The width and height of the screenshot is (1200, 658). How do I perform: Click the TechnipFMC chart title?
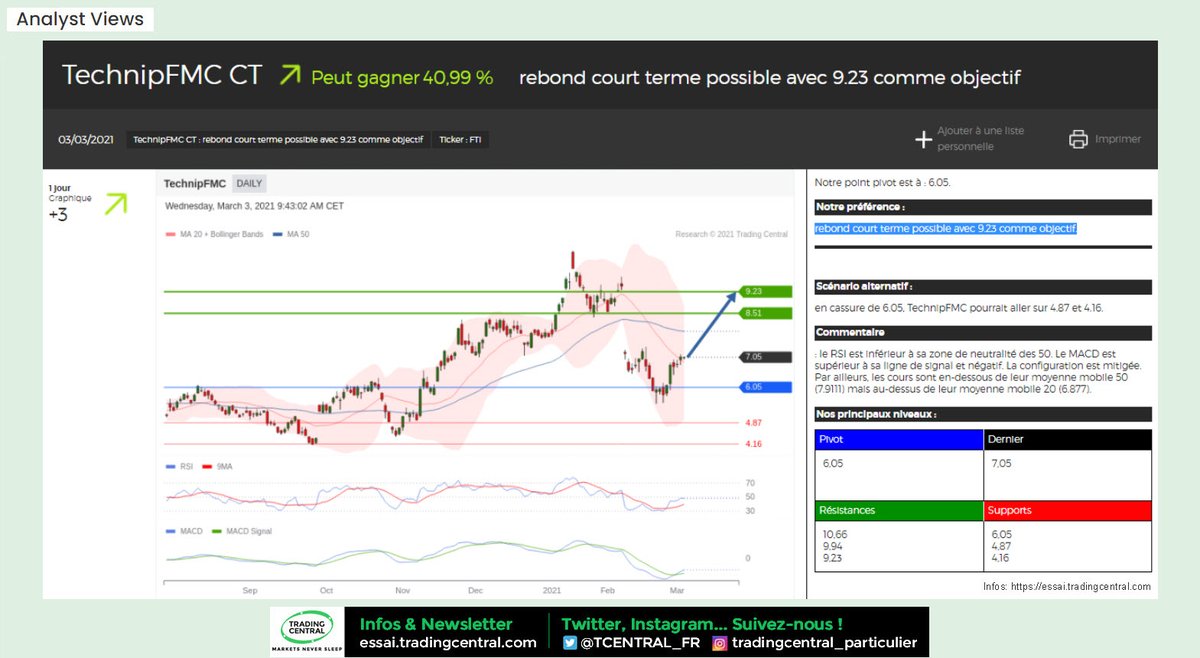tap(195, 183)
